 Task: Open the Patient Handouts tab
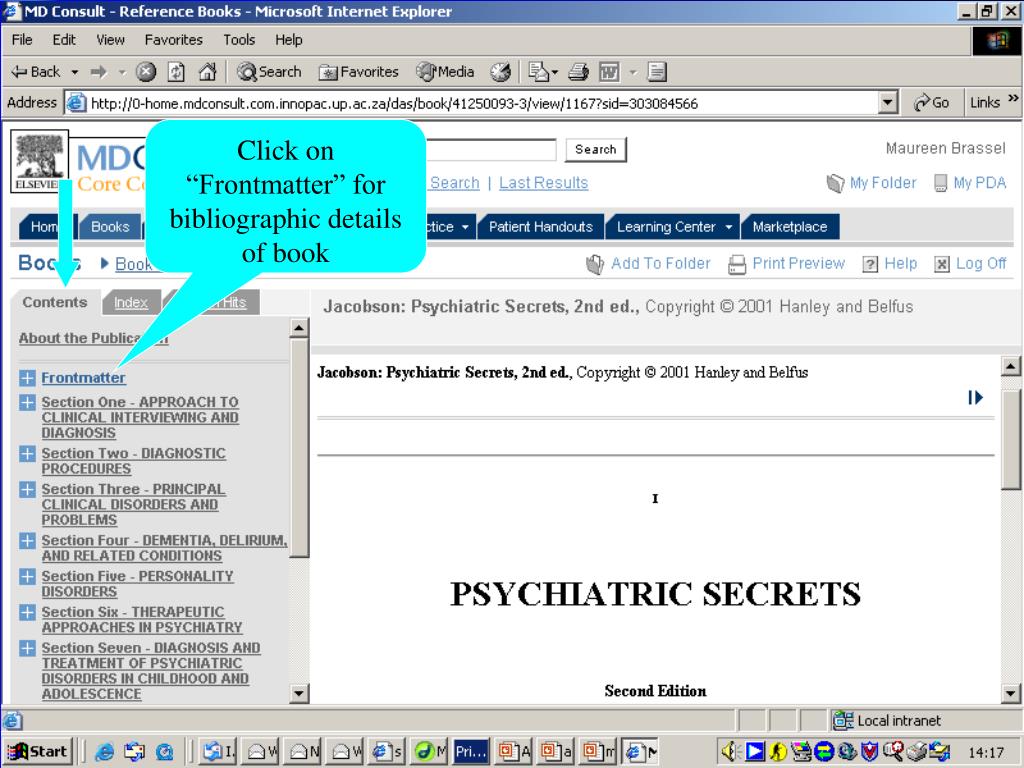coord(541,227)
